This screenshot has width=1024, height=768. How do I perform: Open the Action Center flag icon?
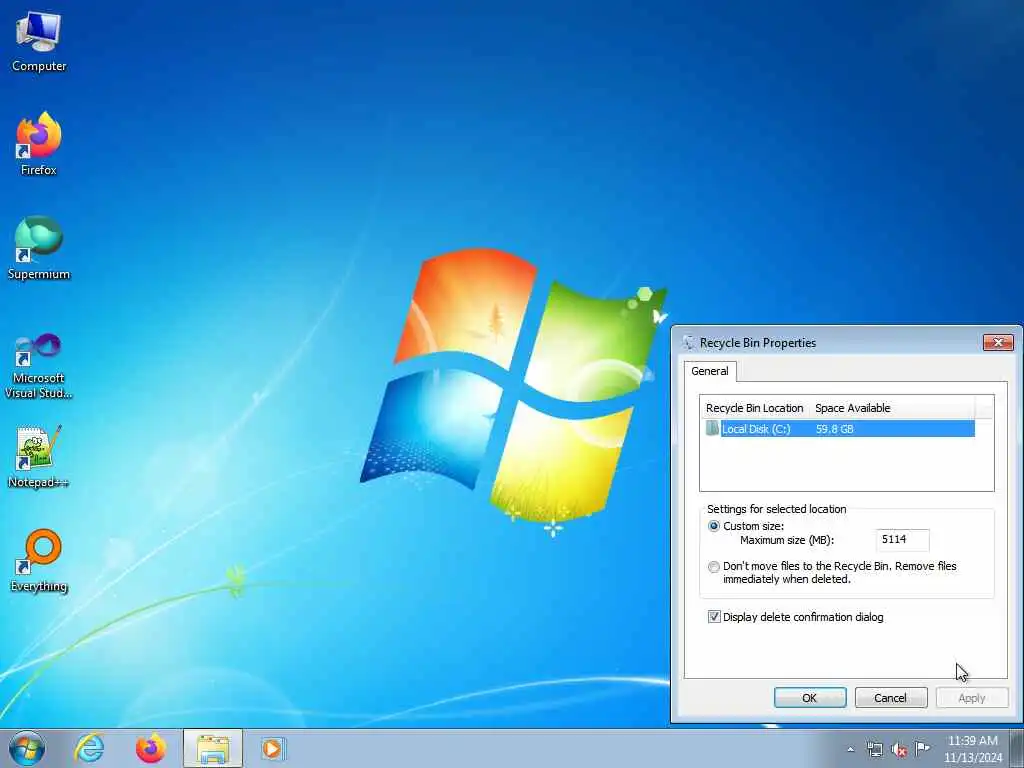click(x=922, y=748)
